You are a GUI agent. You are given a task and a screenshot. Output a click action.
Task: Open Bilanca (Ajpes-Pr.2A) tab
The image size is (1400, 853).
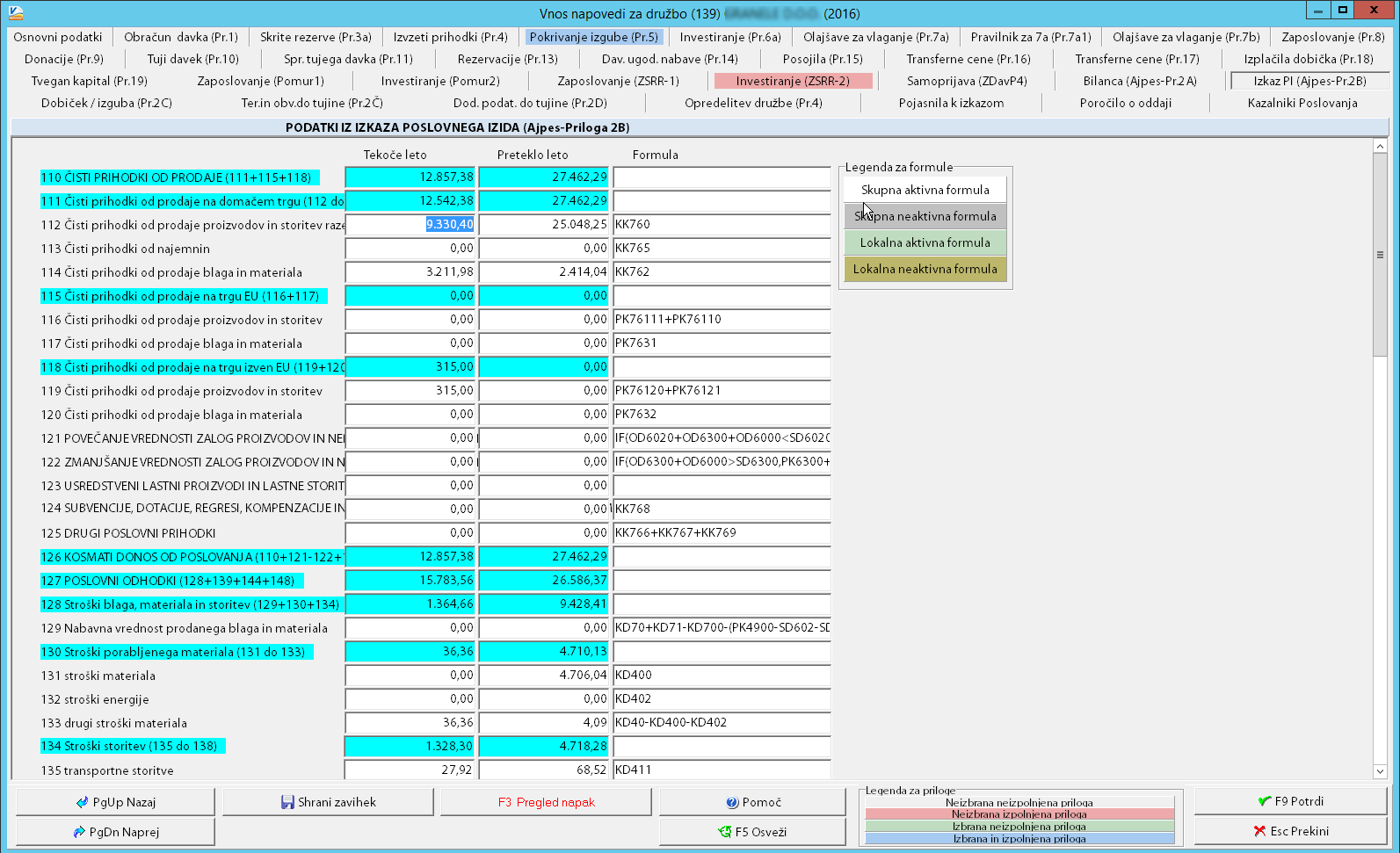[x=1140, y=81]
